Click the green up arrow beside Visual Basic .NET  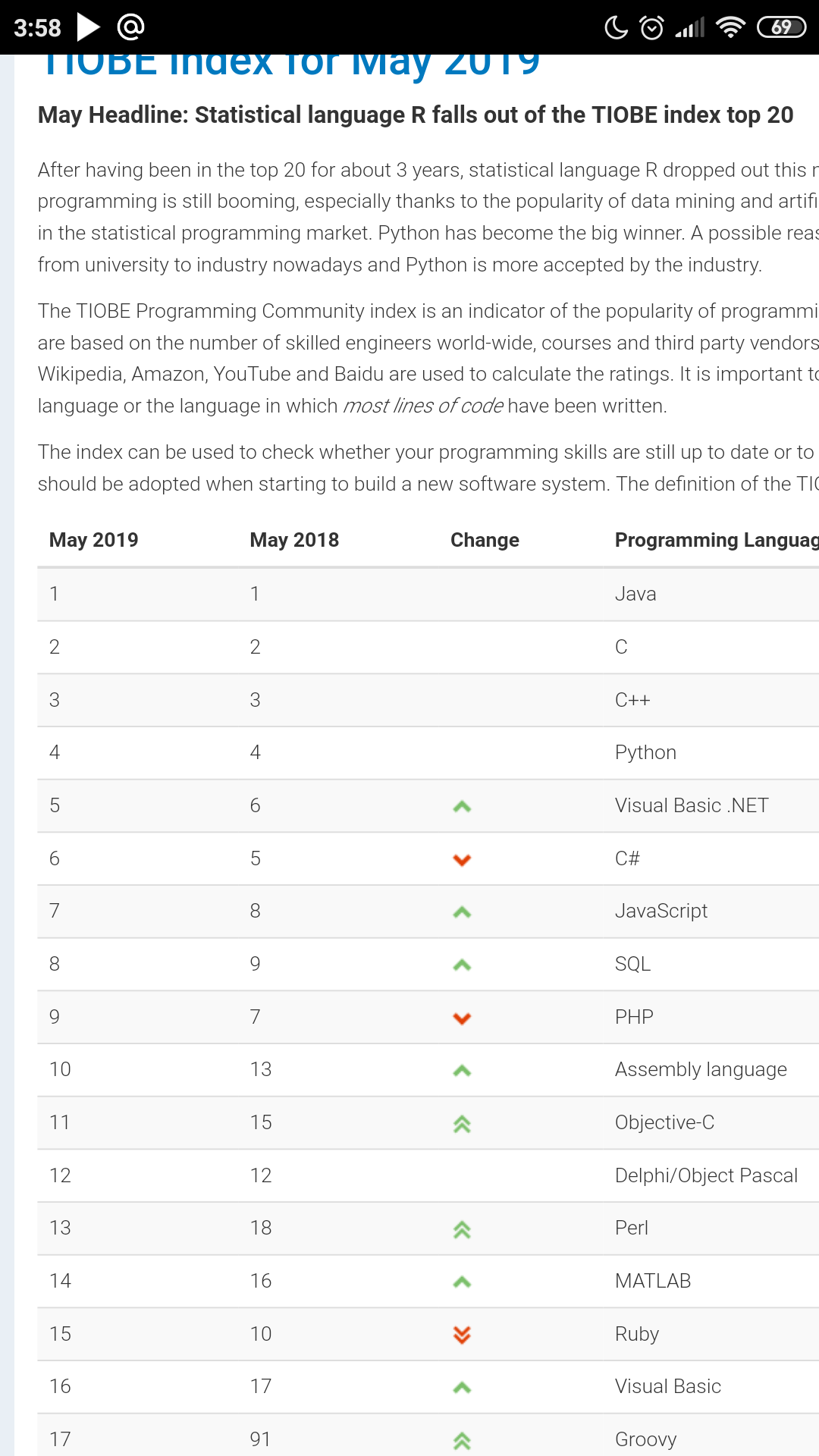[462, 806]
